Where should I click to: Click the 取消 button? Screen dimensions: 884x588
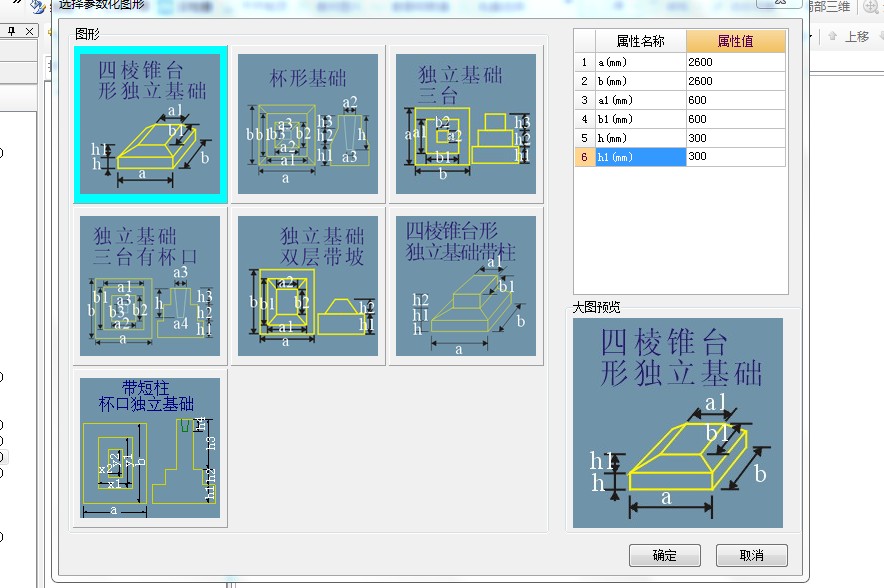[x=752, y=556]
